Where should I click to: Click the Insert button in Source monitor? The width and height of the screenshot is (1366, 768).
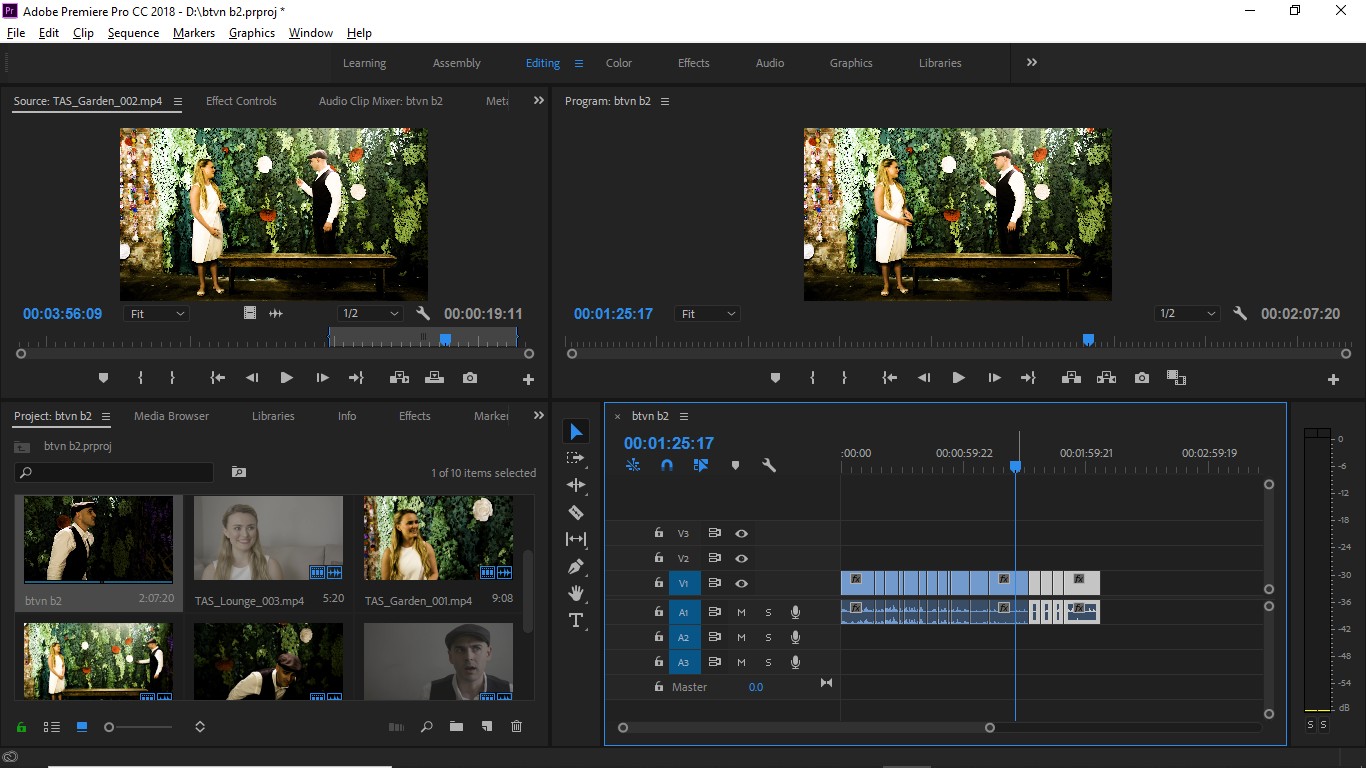(400, 378)
